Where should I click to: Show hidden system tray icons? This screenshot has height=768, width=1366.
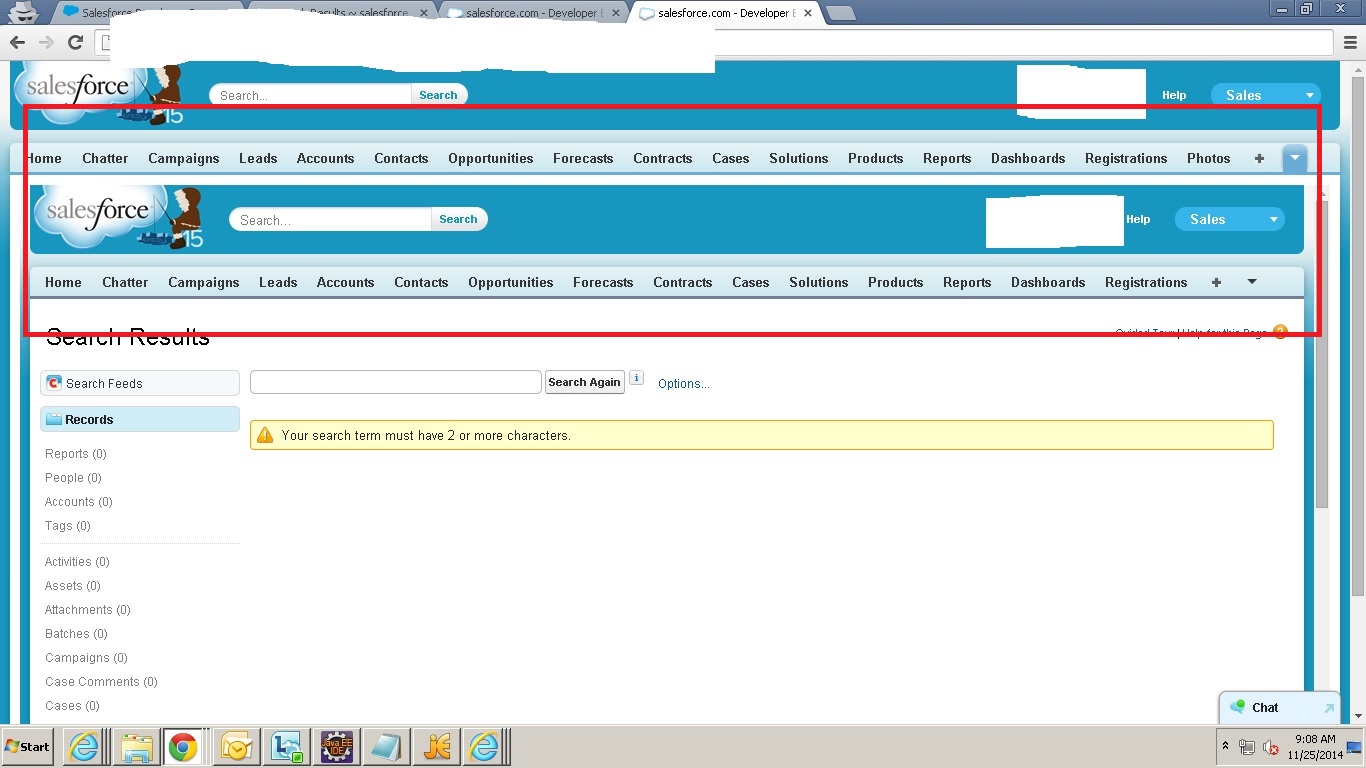[x=1225, y=746]
